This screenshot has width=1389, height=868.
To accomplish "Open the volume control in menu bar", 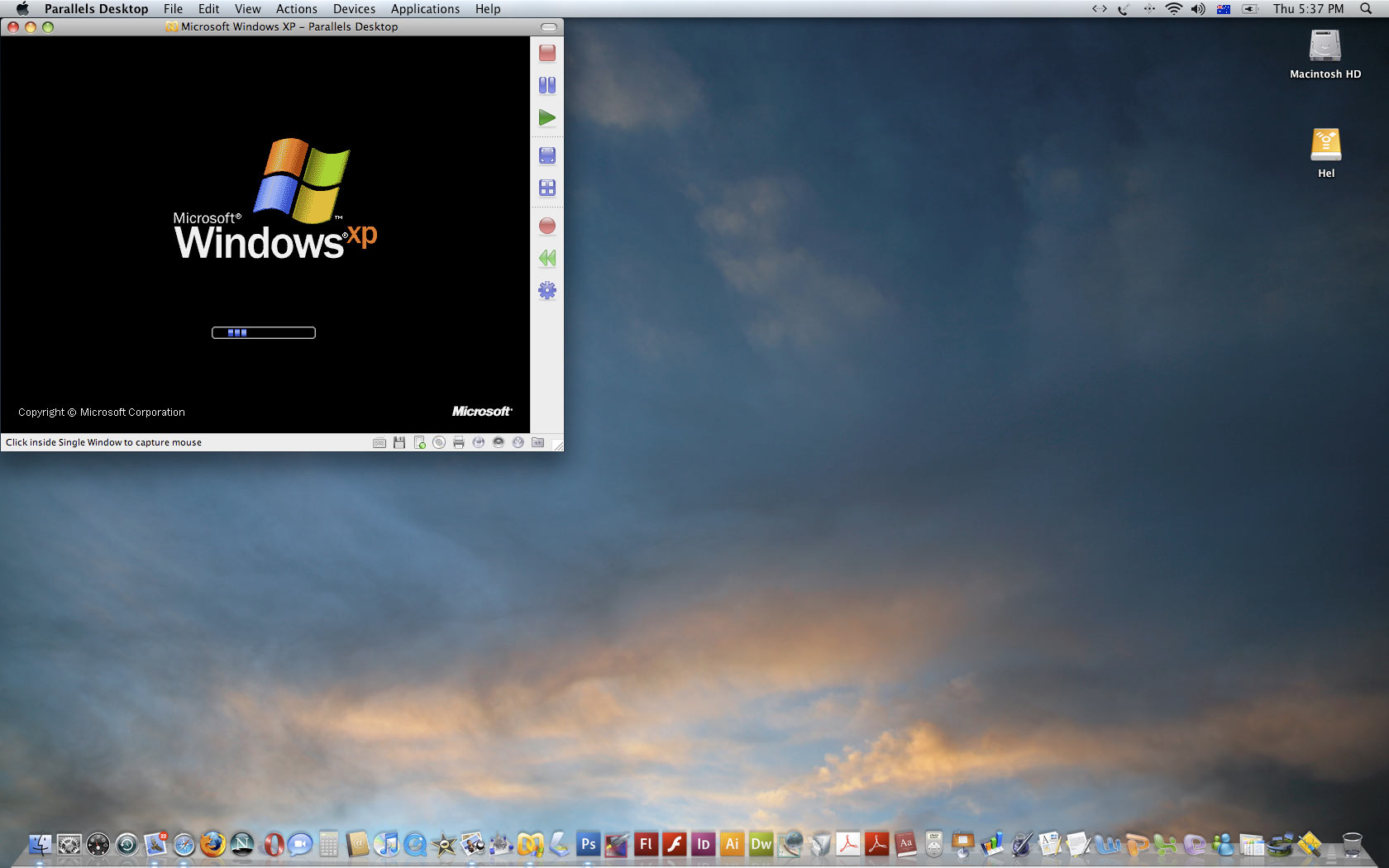I will pos(1197,9).
